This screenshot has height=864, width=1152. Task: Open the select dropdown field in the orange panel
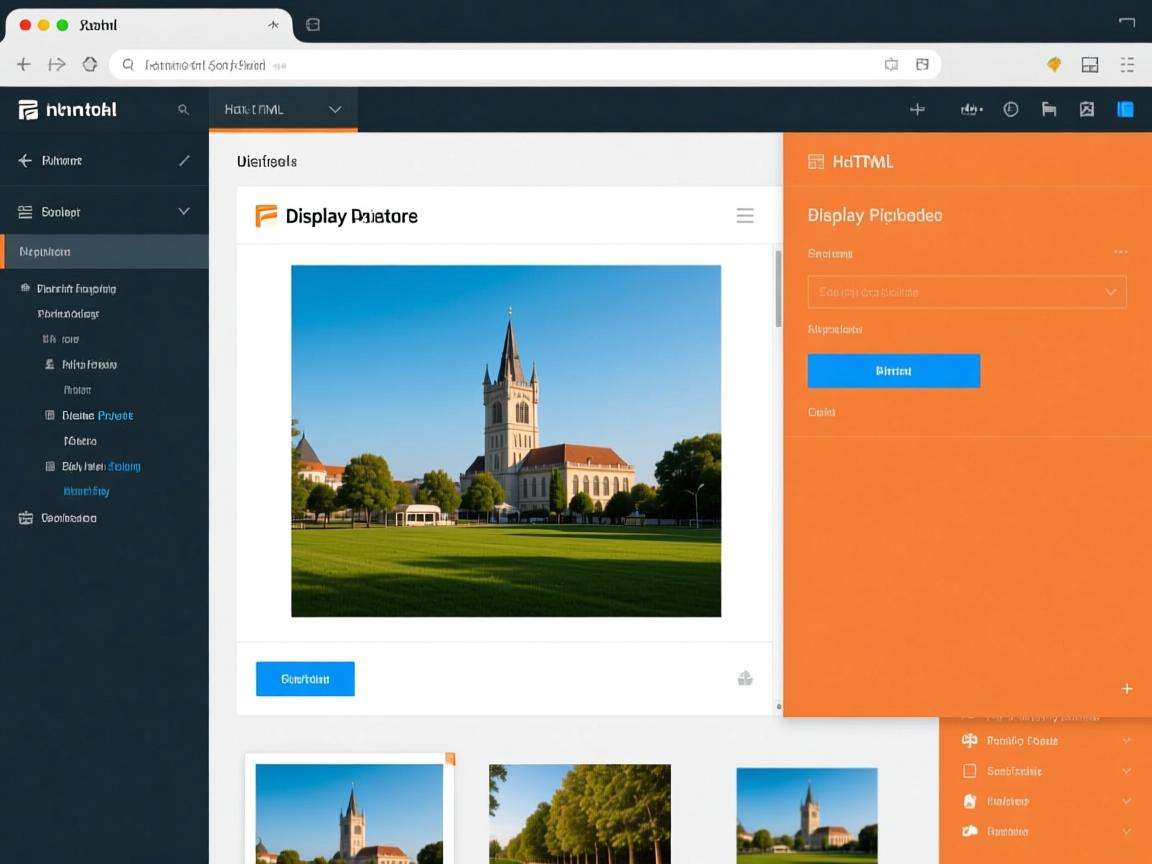coord(966,292)
